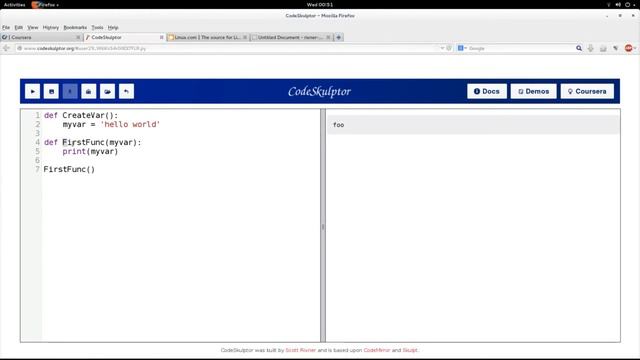
Task: Click the toolbar extension icon left of Adblock
Action: click(x=616, y=48)
